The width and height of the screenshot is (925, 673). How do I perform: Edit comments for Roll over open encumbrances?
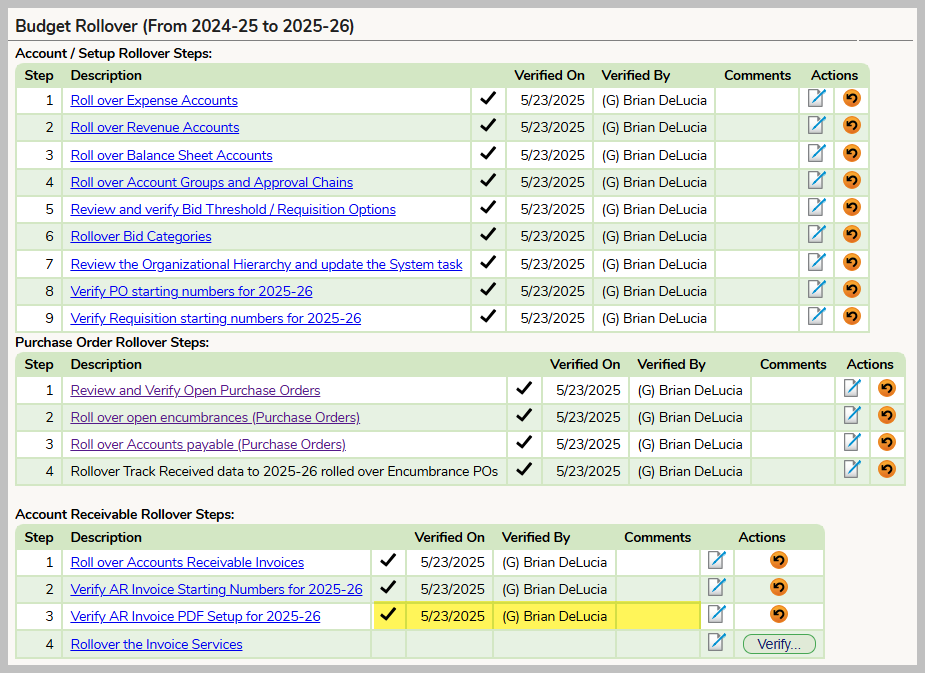[852, 416]
